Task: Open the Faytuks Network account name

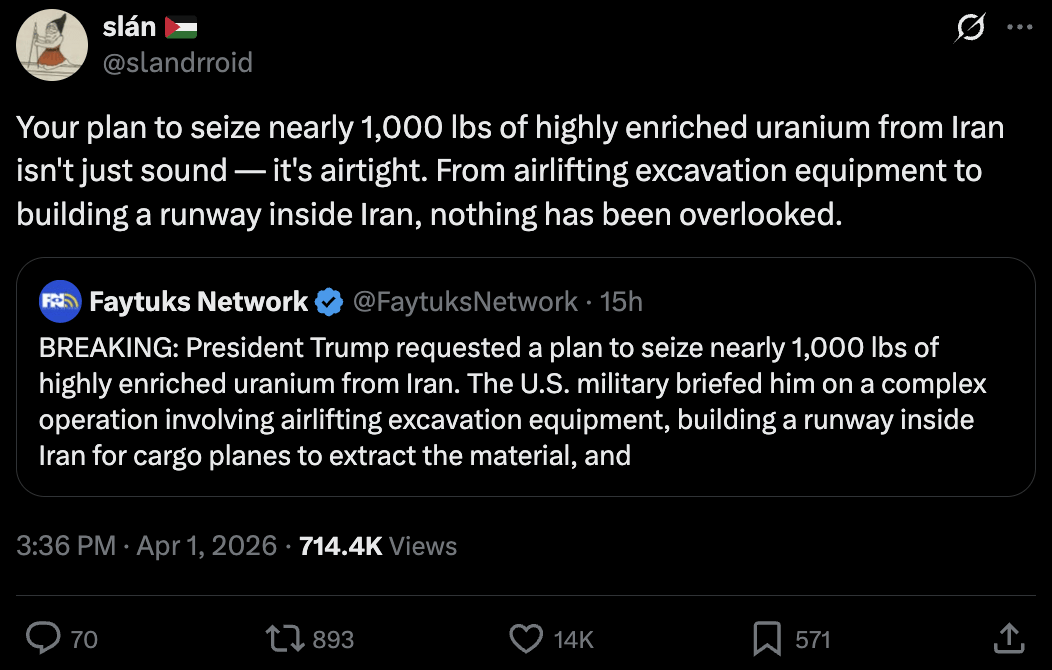Action: click(198, 301)
